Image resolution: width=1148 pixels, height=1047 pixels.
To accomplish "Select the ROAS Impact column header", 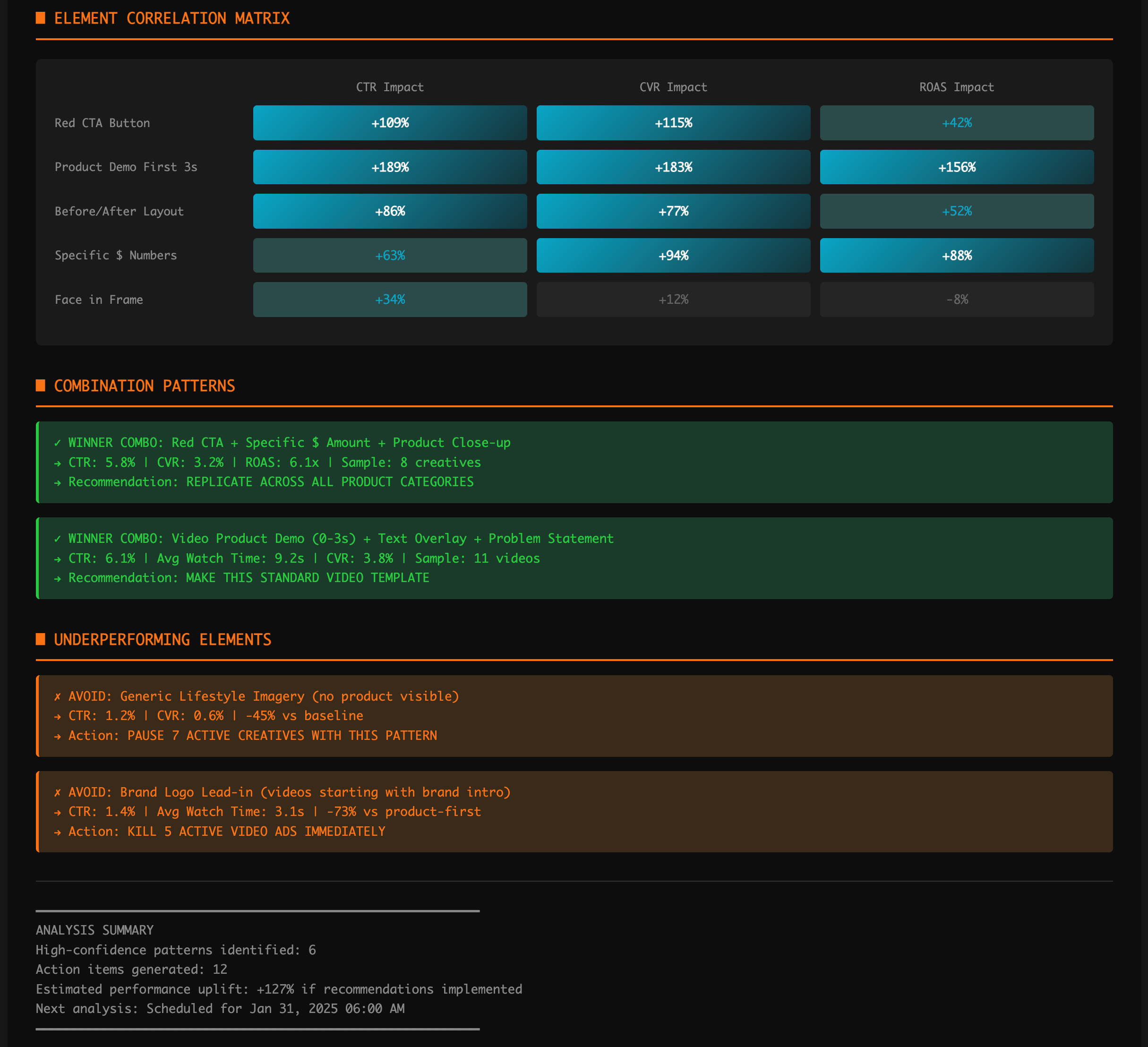I will pos(957,86).
